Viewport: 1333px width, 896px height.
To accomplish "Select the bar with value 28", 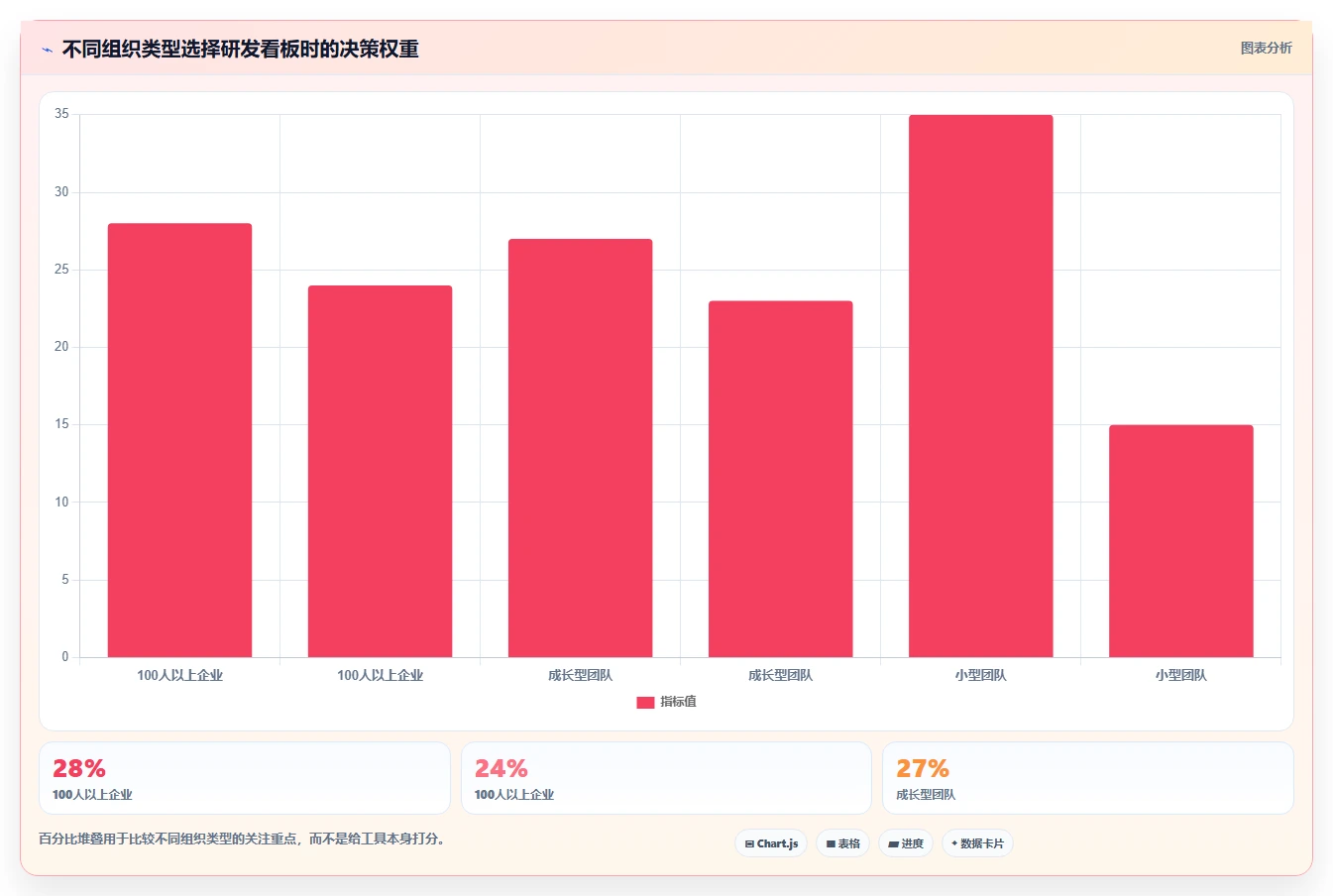I will click(179, 440).
